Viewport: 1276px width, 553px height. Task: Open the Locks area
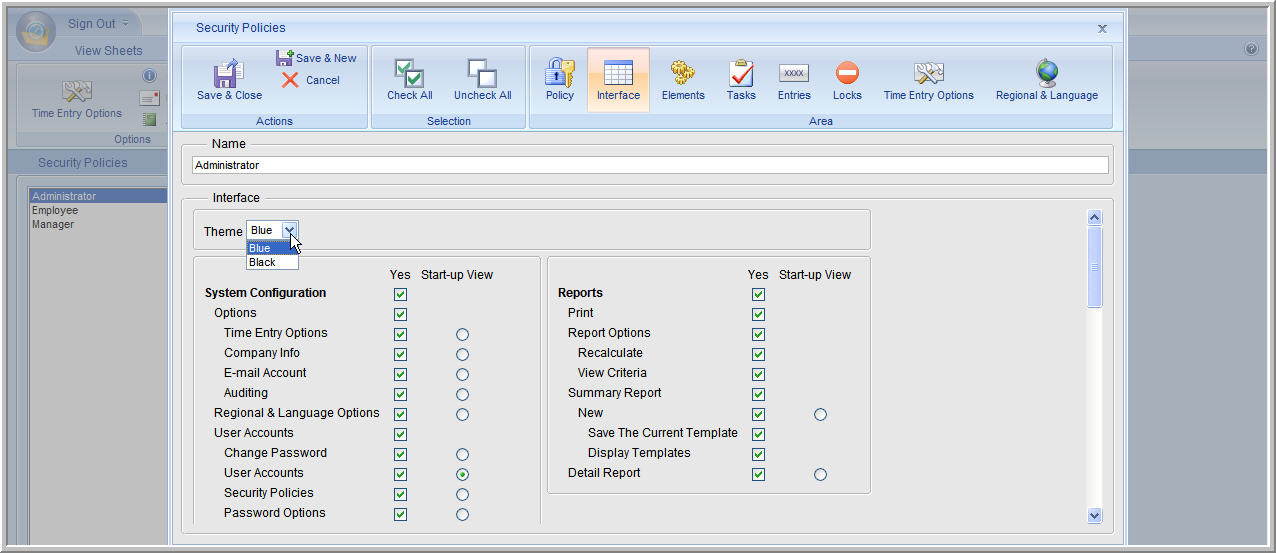coord(847,80)
